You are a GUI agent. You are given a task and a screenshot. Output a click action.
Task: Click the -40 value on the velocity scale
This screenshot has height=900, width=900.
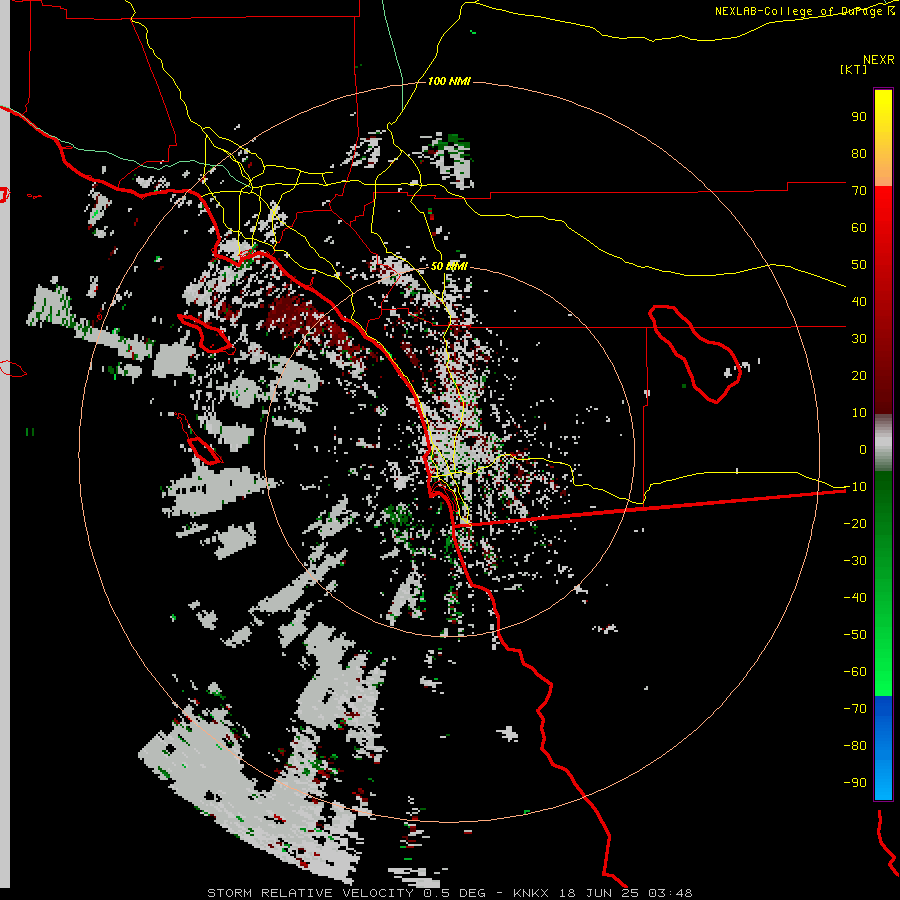tap(855, 598)
